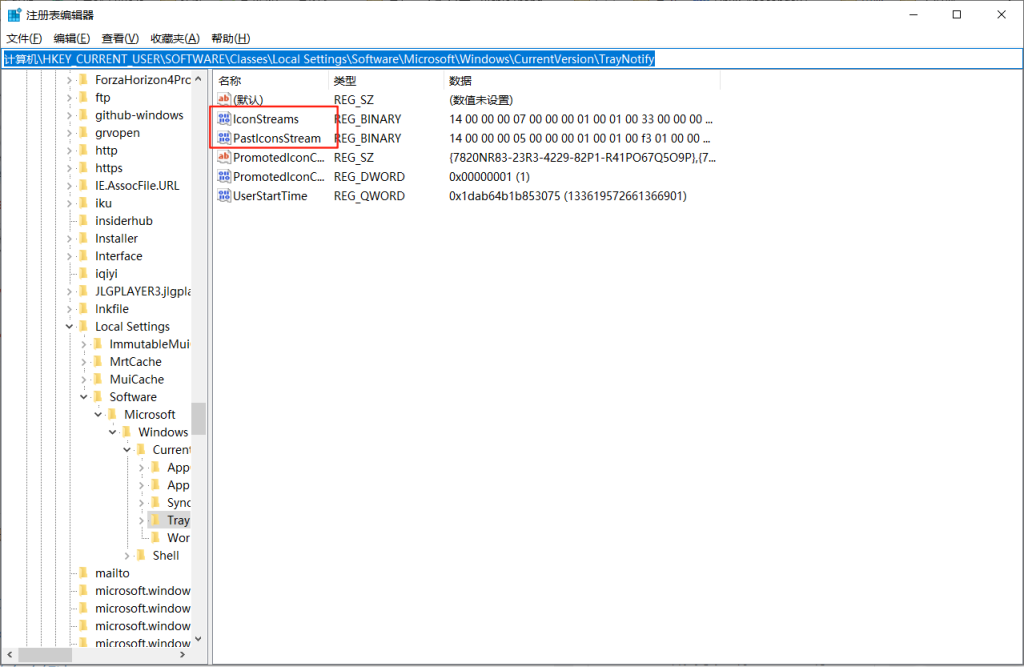Click the binary icon beside PastIconsStream
1024x667 pixels.
point(224,138)
